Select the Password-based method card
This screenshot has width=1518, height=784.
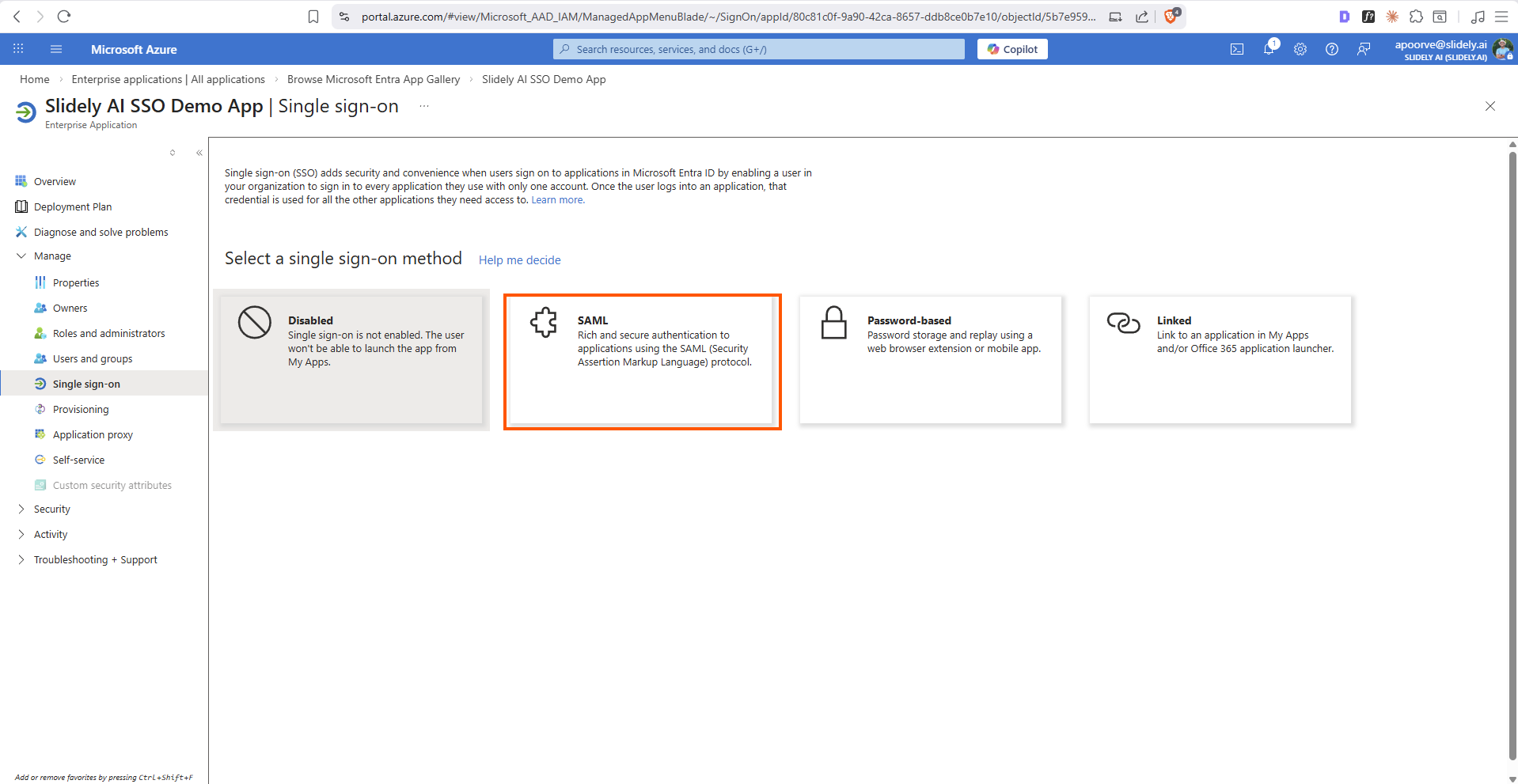931,360
